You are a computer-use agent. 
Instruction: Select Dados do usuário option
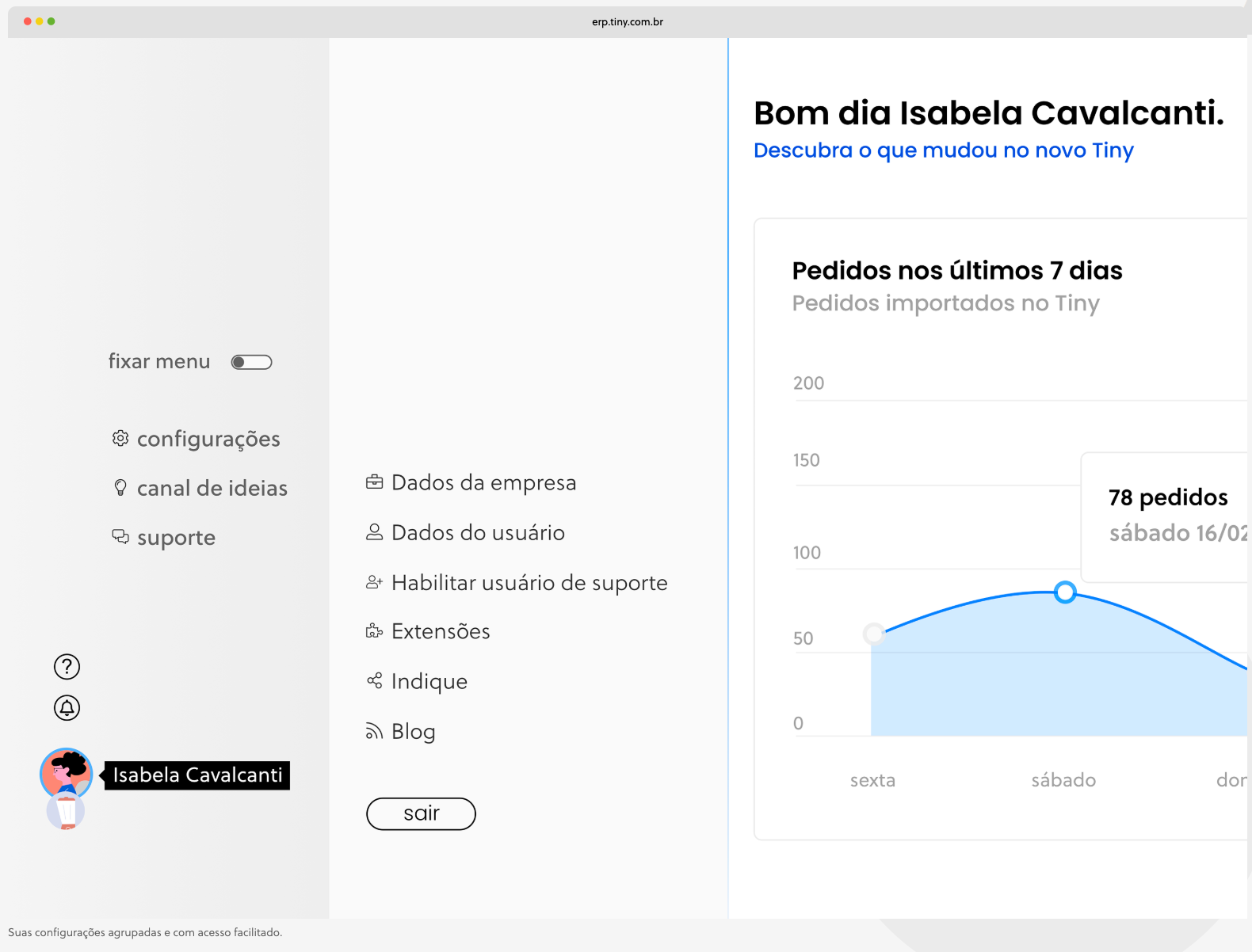pyautogui.click(x=478, y=532)
